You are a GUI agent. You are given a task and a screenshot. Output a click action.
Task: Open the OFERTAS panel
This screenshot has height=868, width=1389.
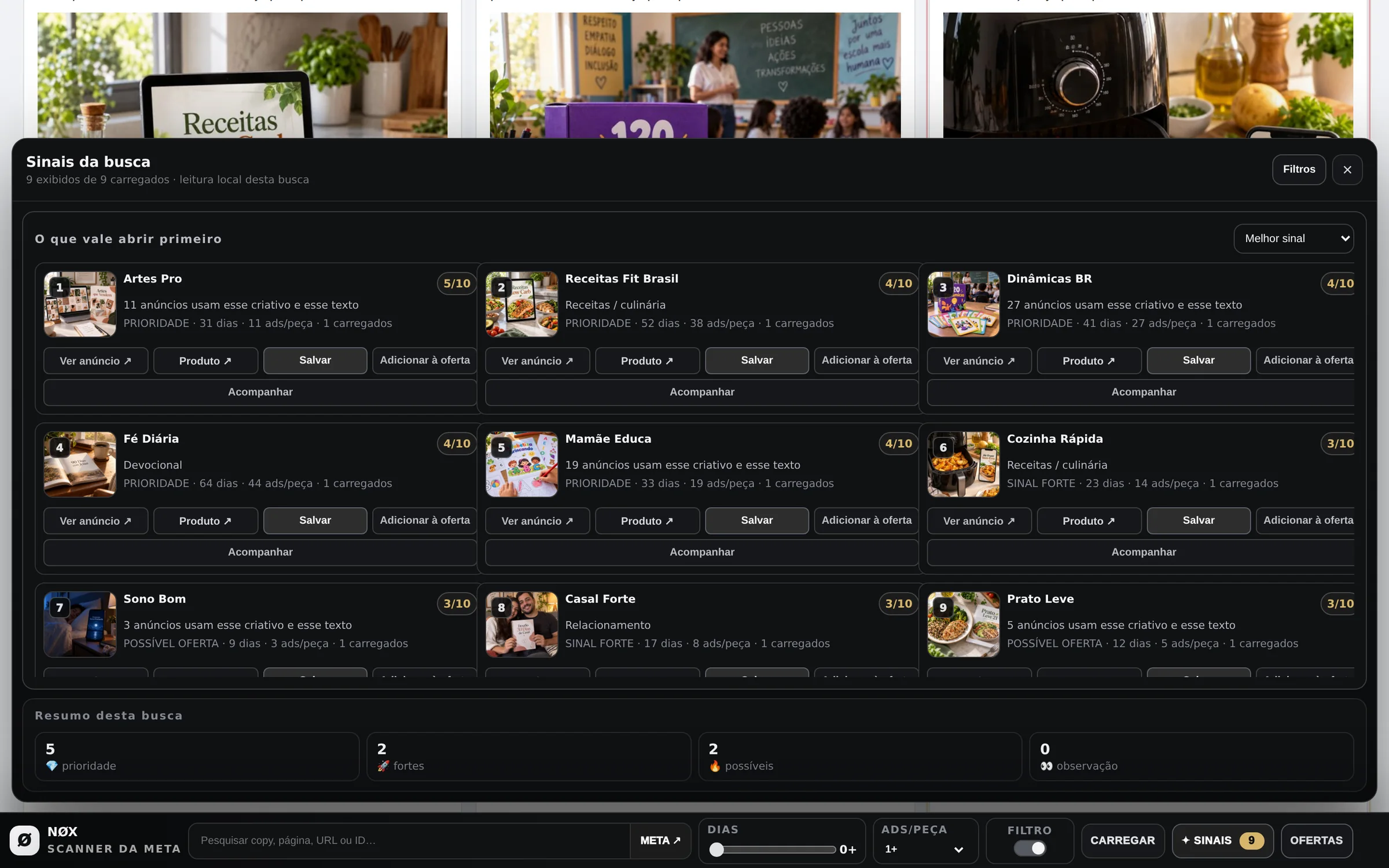tap(1316, 840)
